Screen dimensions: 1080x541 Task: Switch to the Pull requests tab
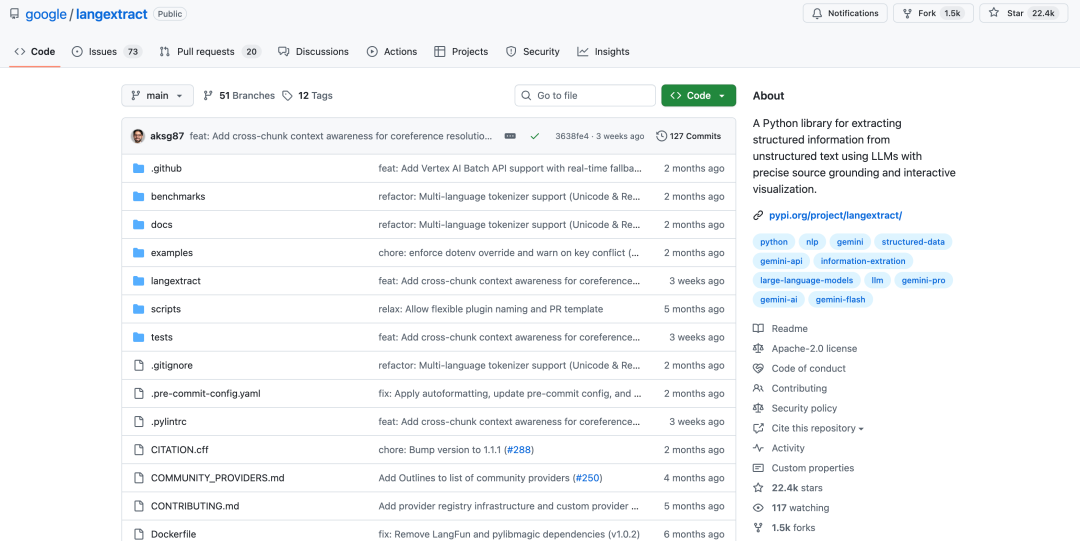(x=209, y=51)
